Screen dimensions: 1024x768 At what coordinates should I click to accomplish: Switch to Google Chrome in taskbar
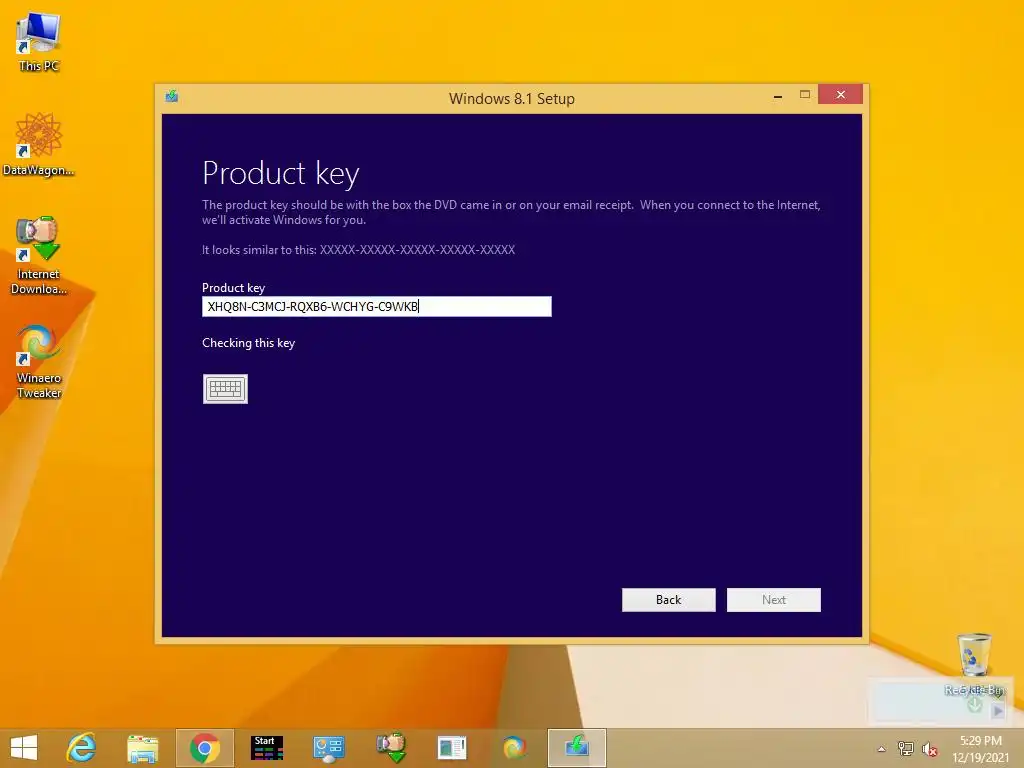[x=204, y=748]
